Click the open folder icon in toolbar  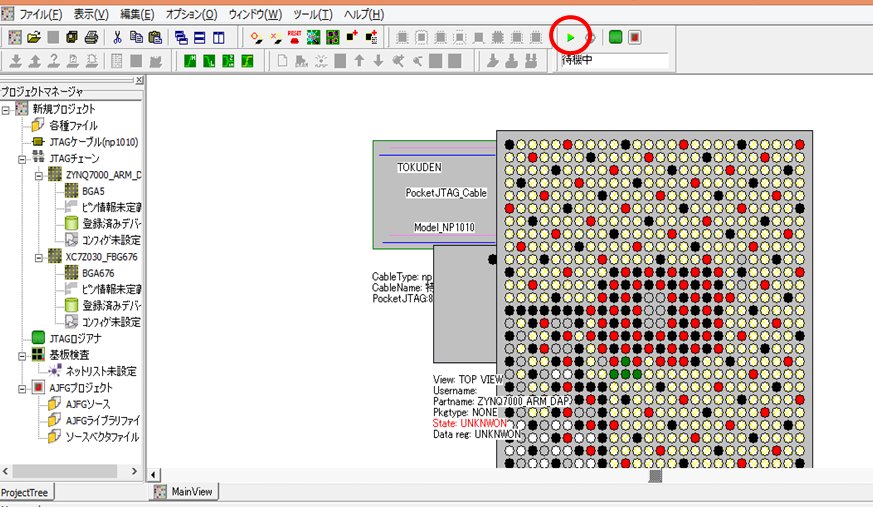click(x=34, y=37)
